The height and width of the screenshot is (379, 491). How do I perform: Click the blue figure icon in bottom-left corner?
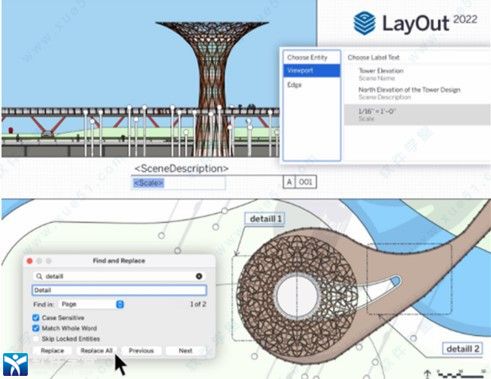(15, 364)
